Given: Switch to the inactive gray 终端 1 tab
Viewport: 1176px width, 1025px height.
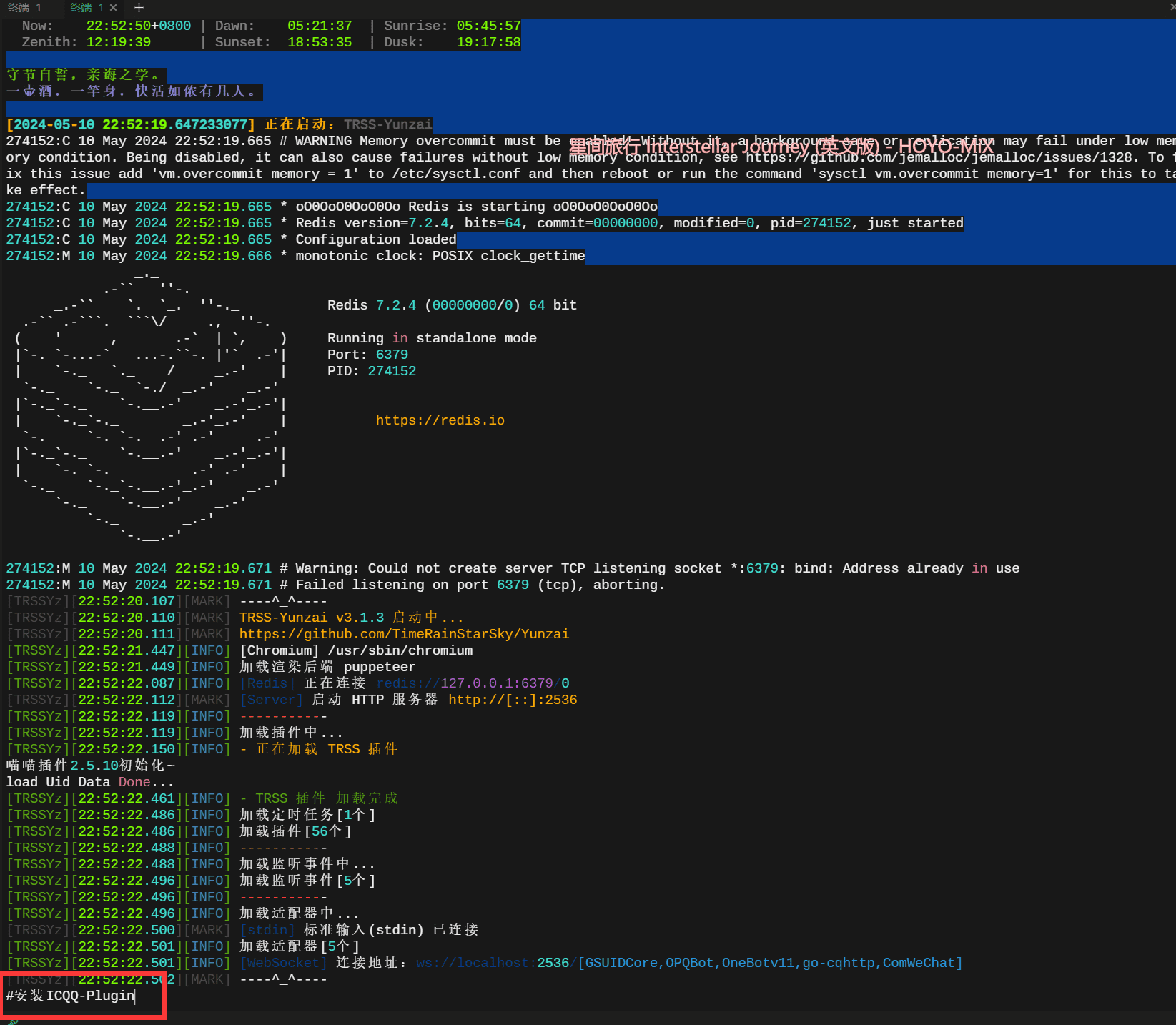Looking at the screenshot, I should (24, 8).
